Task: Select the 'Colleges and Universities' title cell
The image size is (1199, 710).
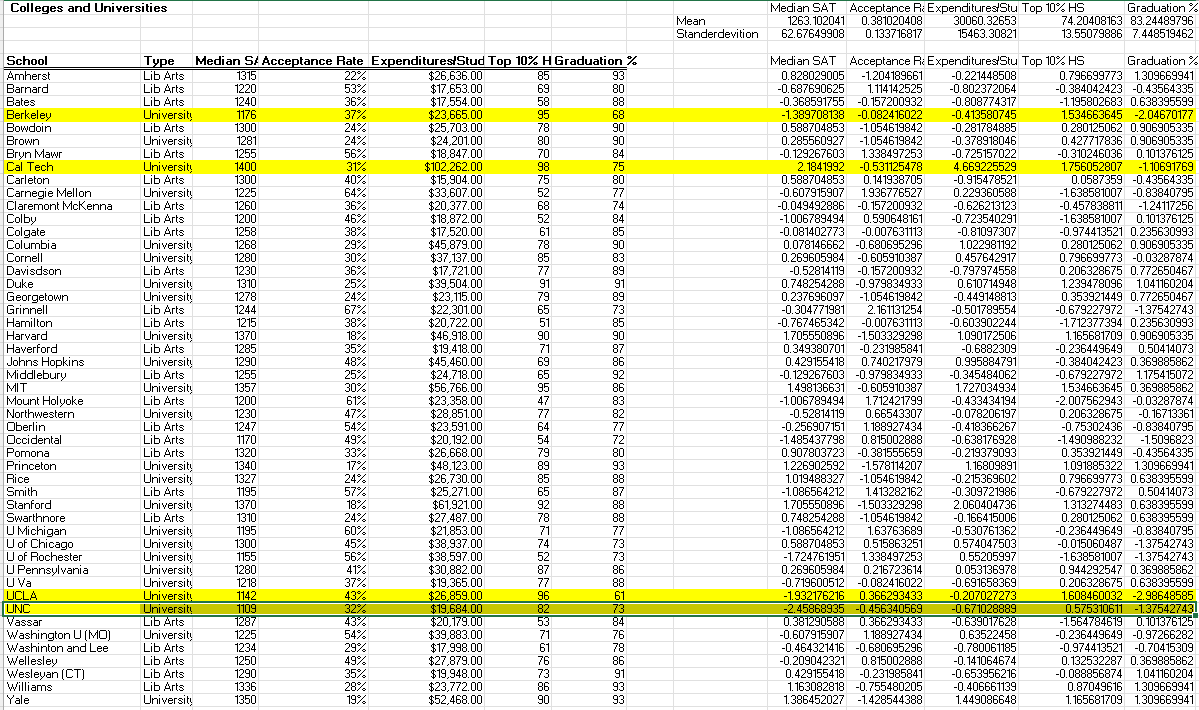Action: (88, 8)
